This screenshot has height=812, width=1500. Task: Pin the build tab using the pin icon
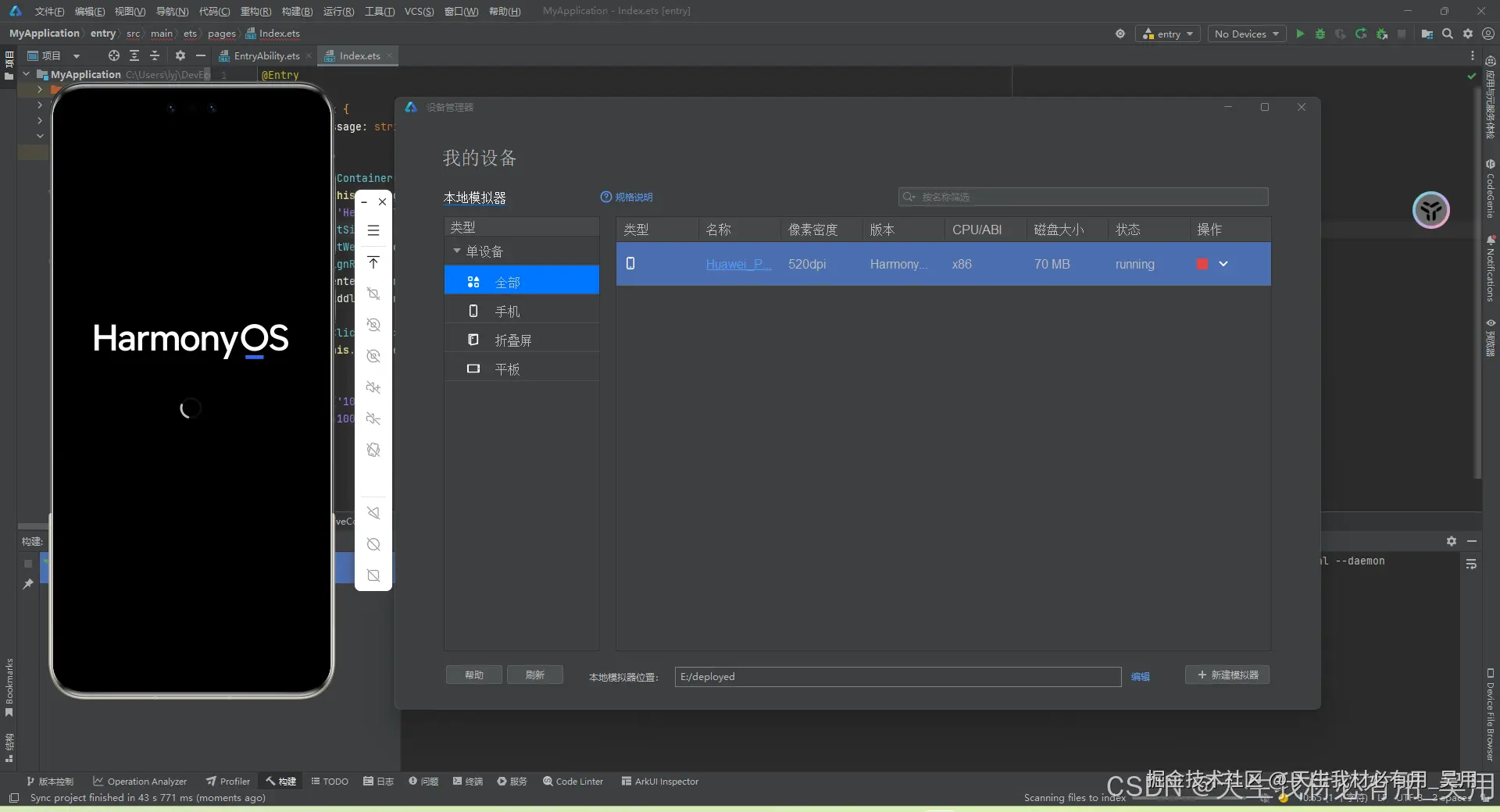click(x=28, y=584)
